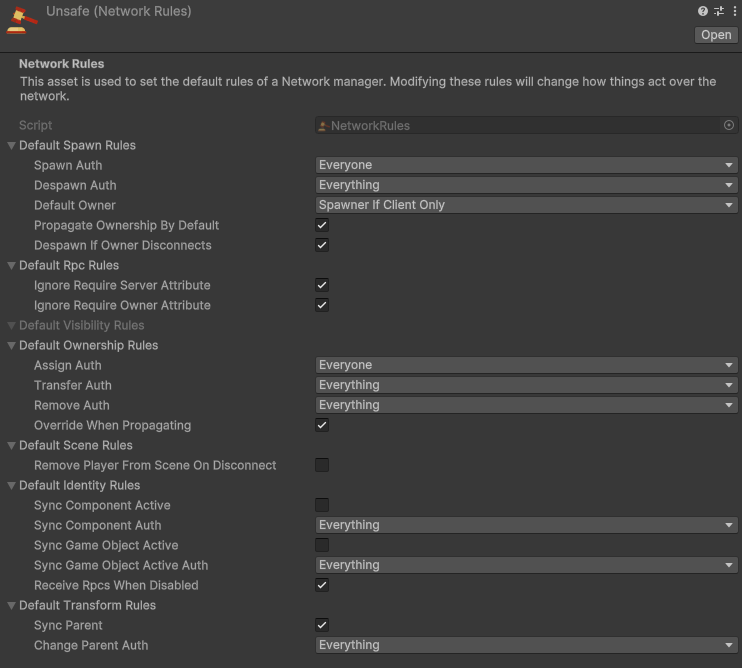Image resolution: width=742 pixels, height=668 pixels.
Task: Open the help reference icon
Action: point(703,11)
